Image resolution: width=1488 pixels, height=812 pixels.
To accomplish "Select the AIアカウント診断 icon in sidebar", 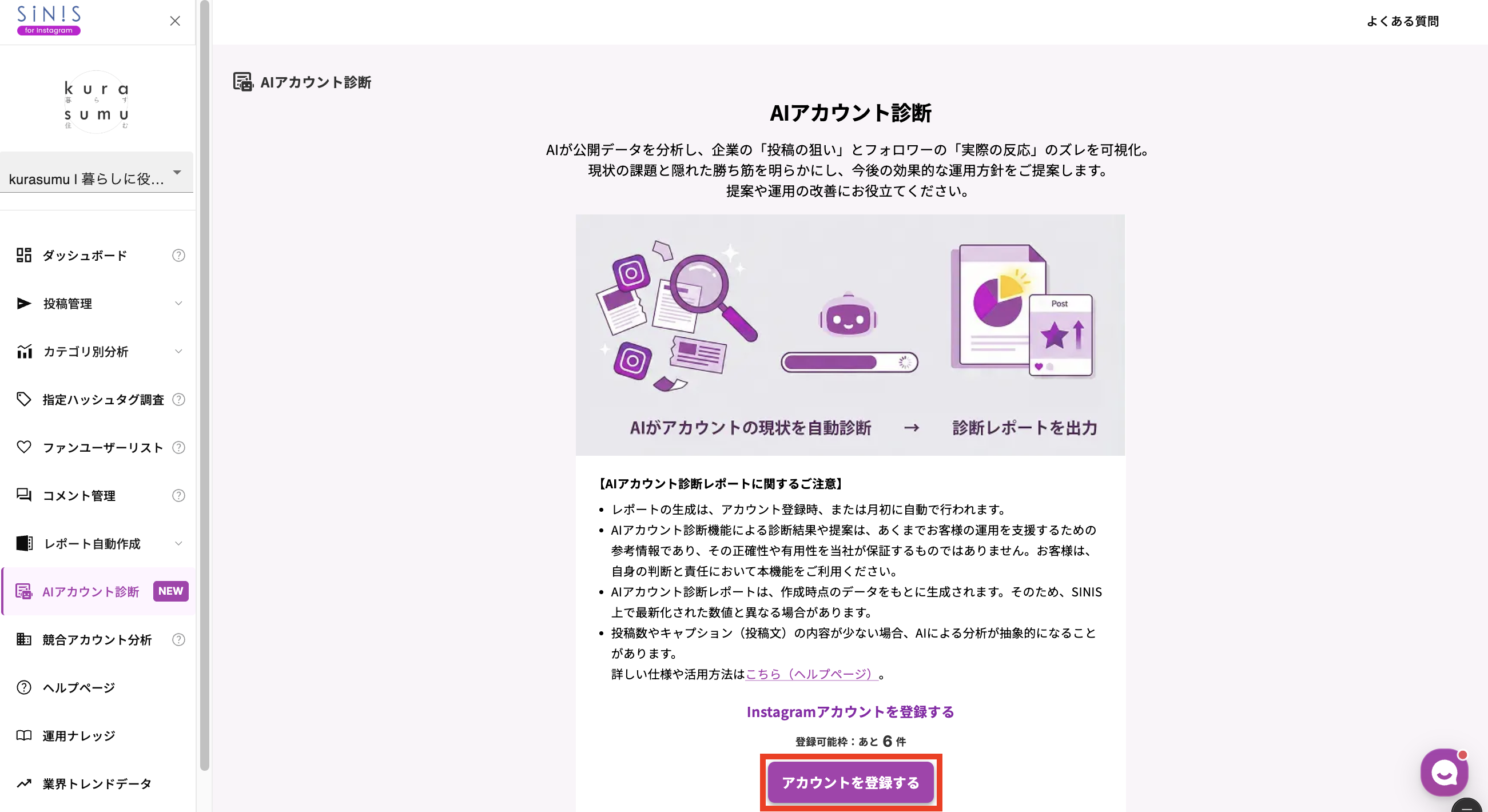I will (23, 591).
